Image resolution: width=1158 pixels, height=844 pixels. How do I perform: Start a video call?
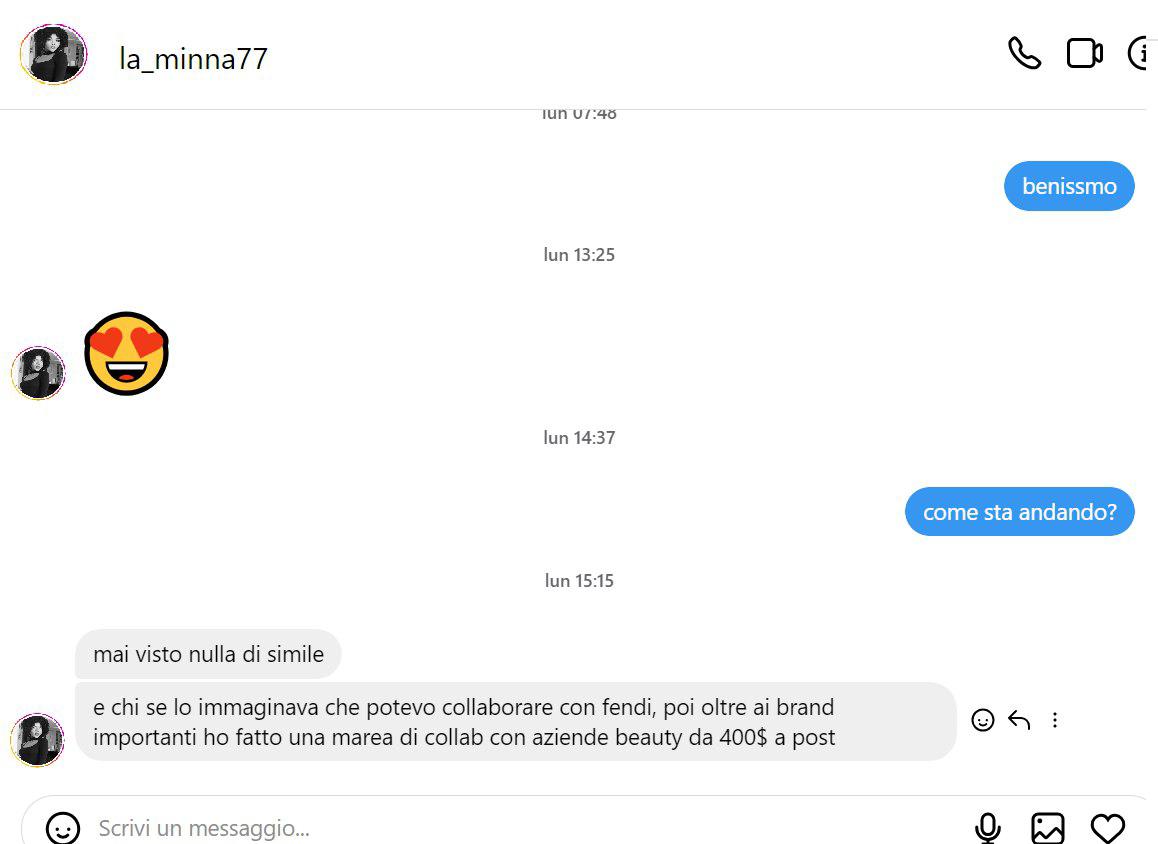point(1085,54)
